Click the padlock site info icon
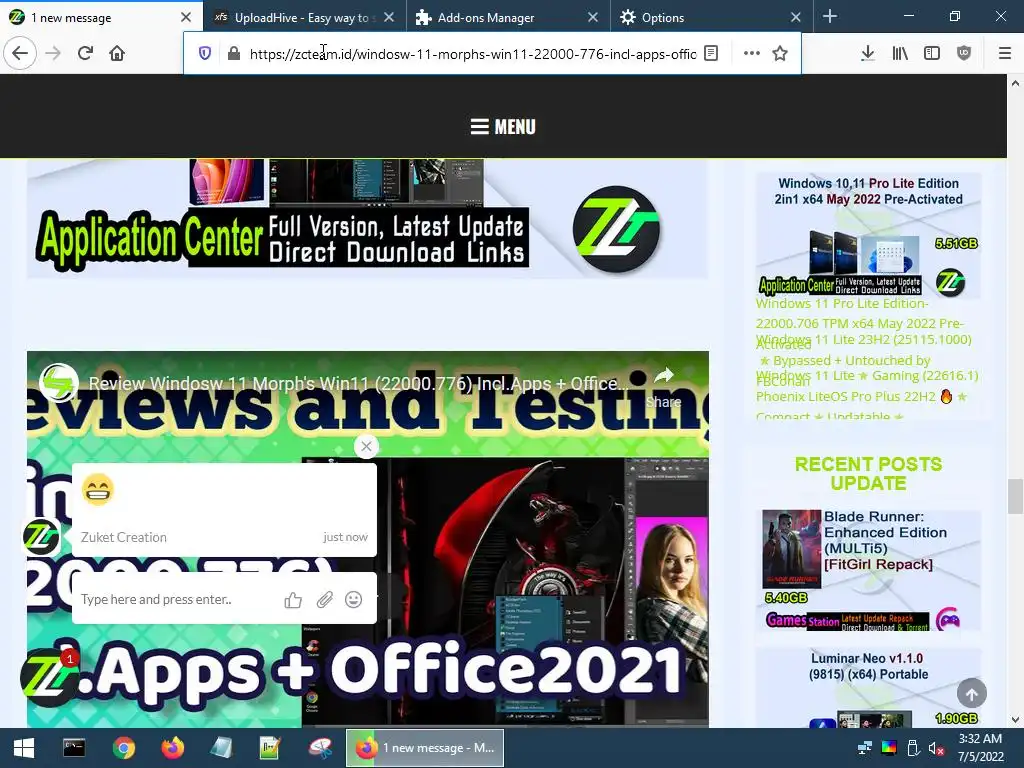This screenshot has height=768, width=1024. 233,54
